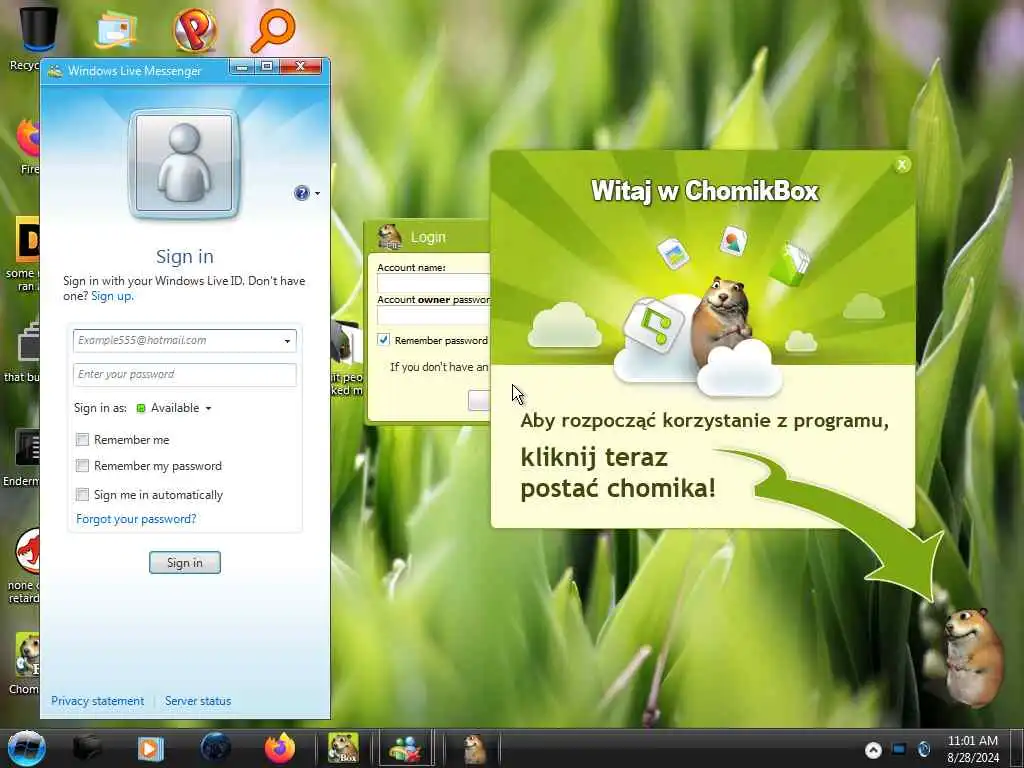Click the hamster taskbar button
Image resolution: width=1024 pixels, height=768 pixels.
click(x=475, y=748)
